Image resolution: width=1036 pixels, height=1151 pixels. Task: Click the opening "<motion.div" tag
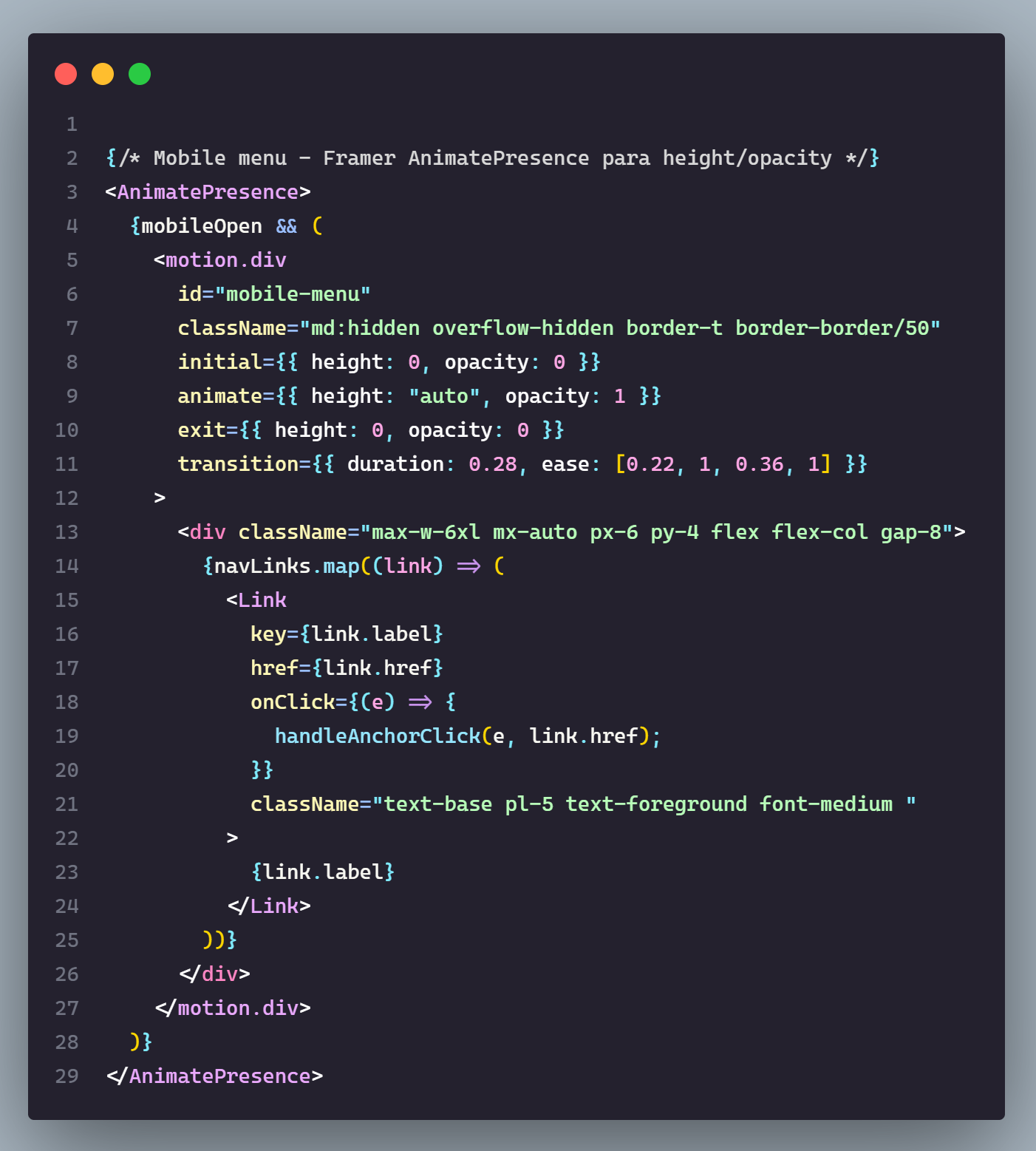(220, 260)
